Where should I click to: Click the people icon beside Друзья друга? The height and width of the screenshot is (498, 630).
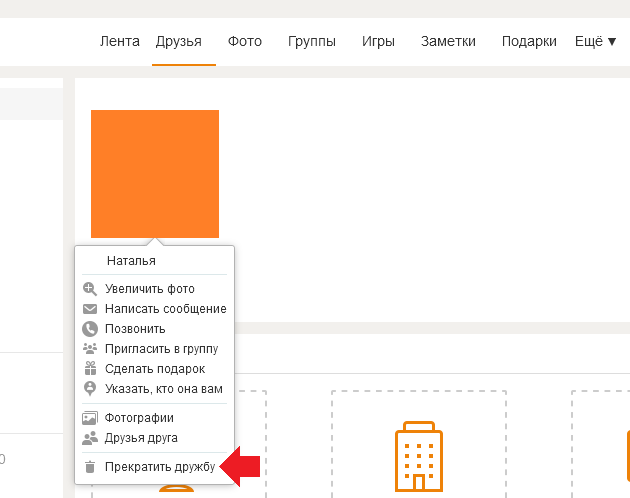[90, 438]
